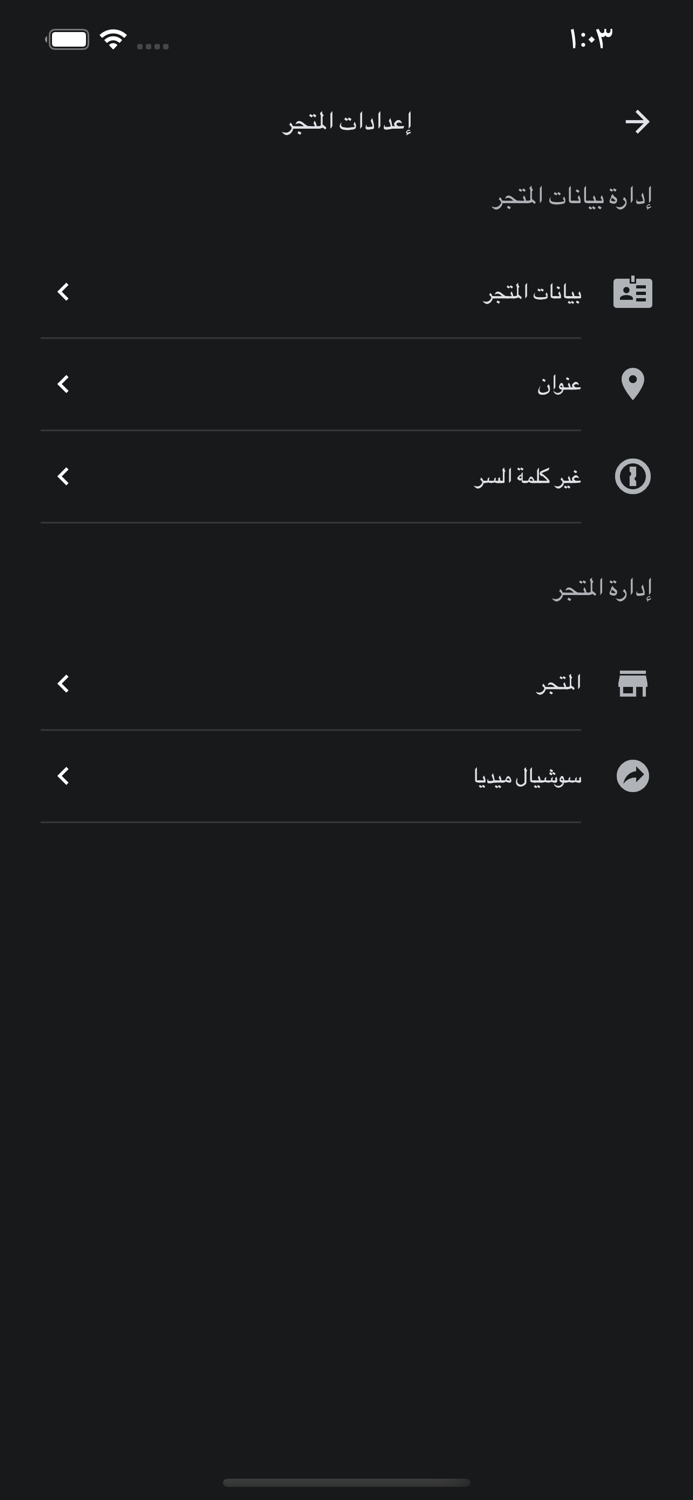This screenshot has height=1500, width=693.
Task: Select the share icon for سوشيال ميديا
Action: click(x=632, y=776)
